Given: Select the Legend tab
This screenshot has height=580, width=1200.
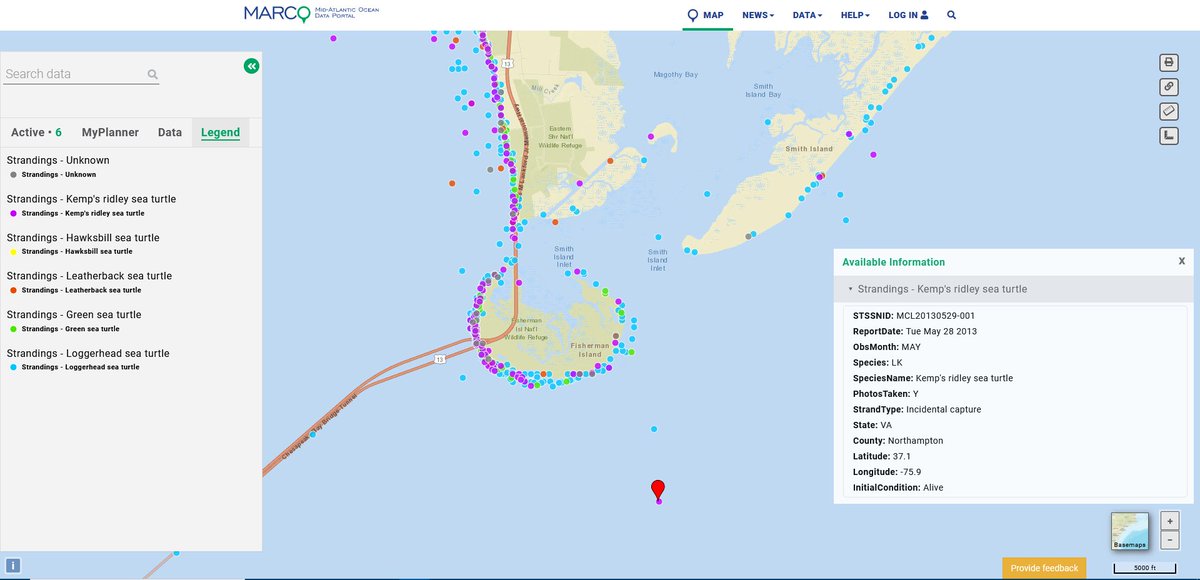Looking at the screenshot, I should click(x=220, y=132).
